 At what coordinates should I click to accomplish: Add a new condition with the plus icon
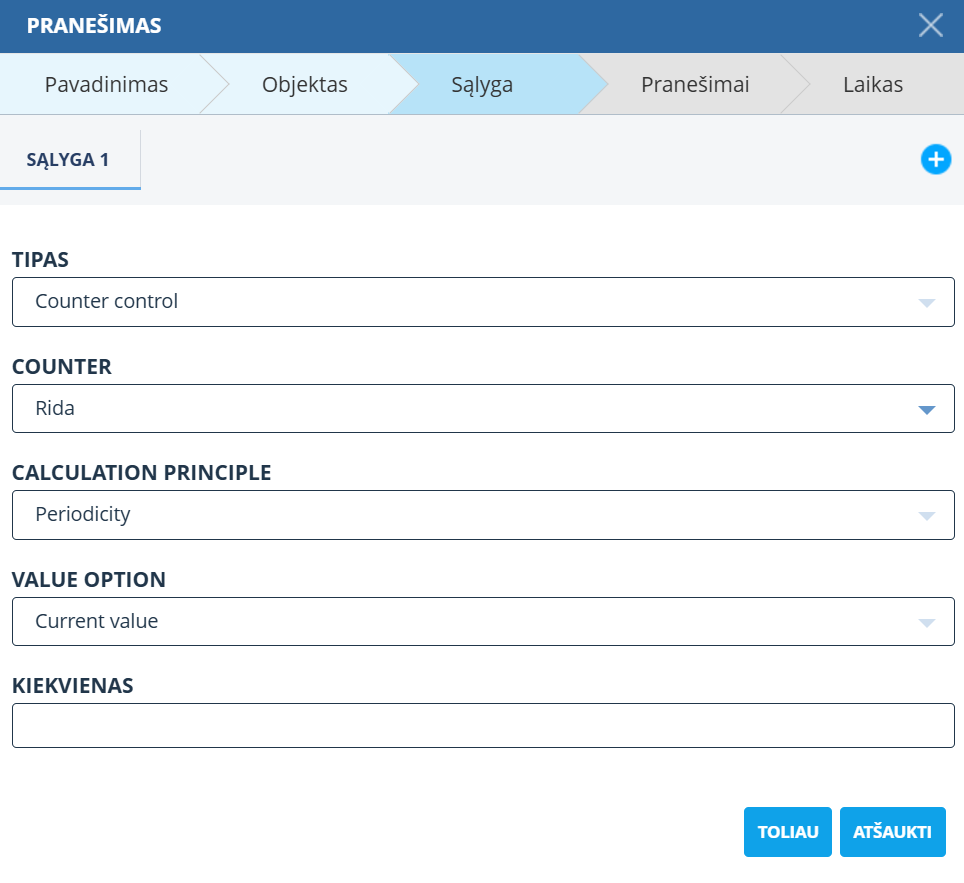pos(935,159)
